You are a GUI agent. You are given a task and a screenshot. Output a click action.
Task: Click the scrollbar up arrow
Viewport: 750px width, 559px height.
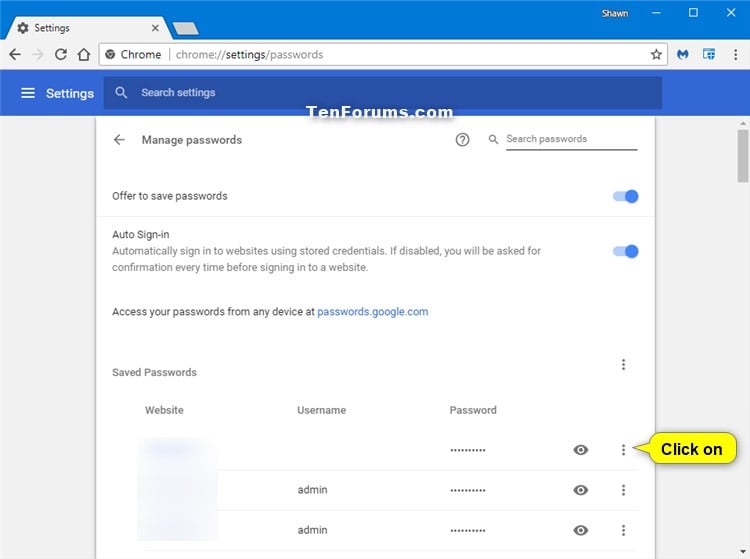pyautogui.click(x=743, y=123)
